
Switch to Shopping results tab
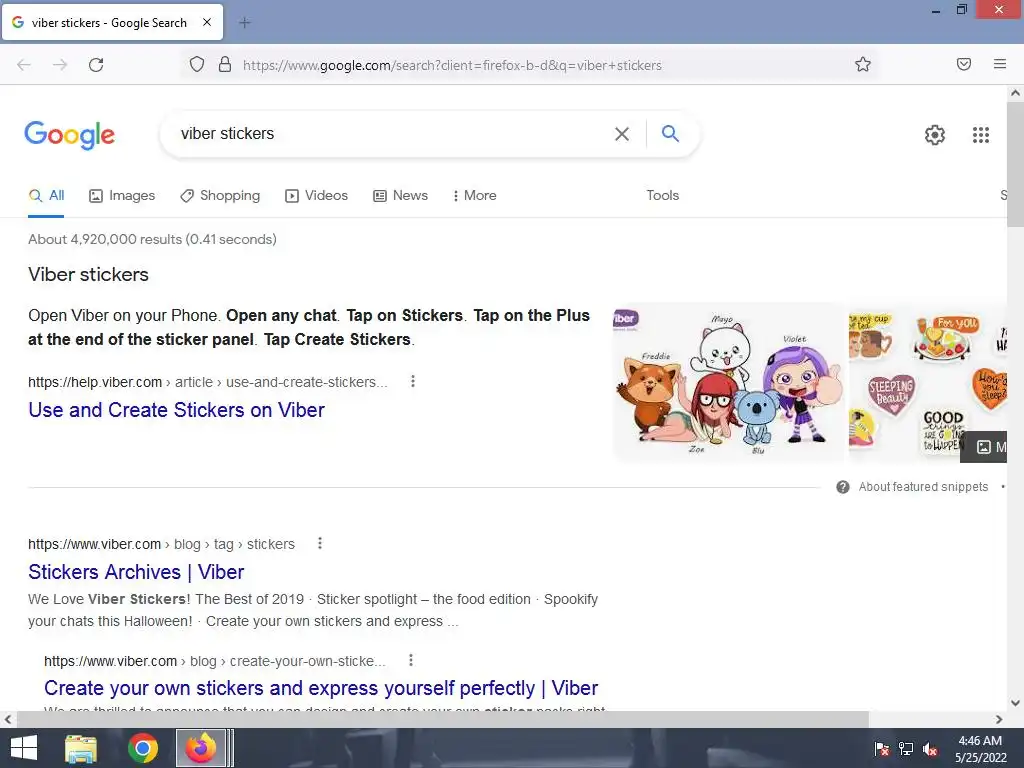coord(220,196)
